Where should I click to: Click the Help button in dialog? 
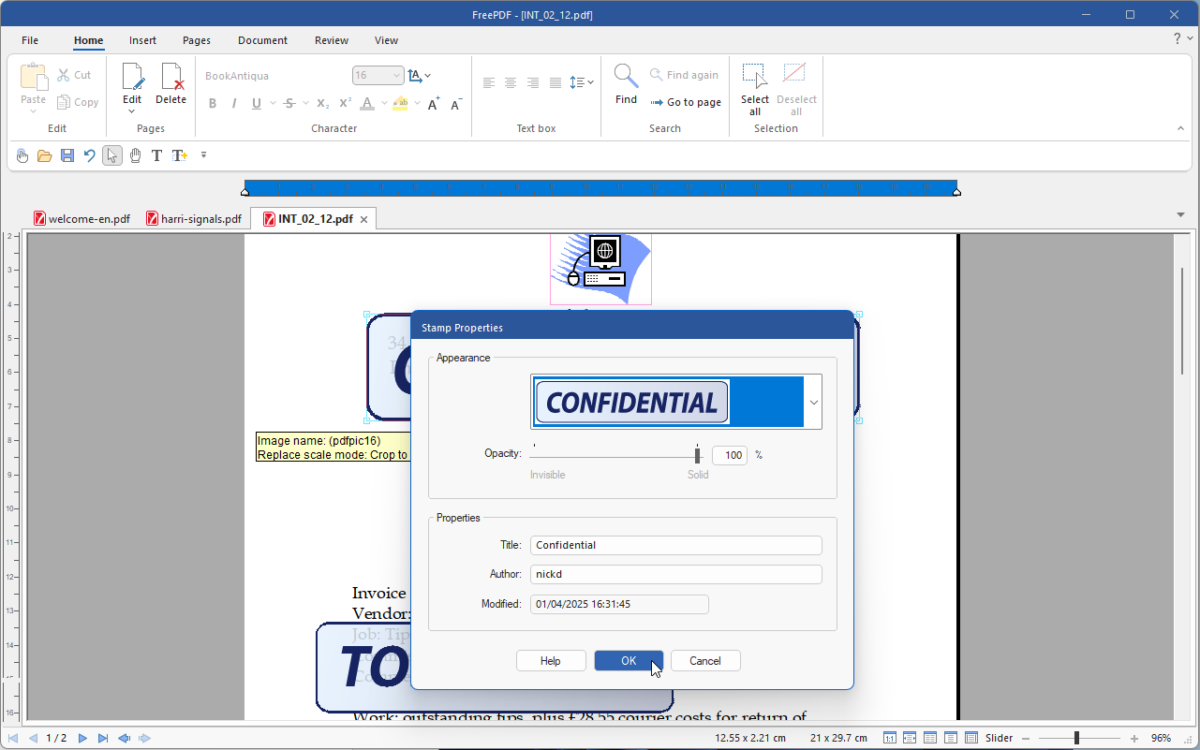[x=551, y=660]
